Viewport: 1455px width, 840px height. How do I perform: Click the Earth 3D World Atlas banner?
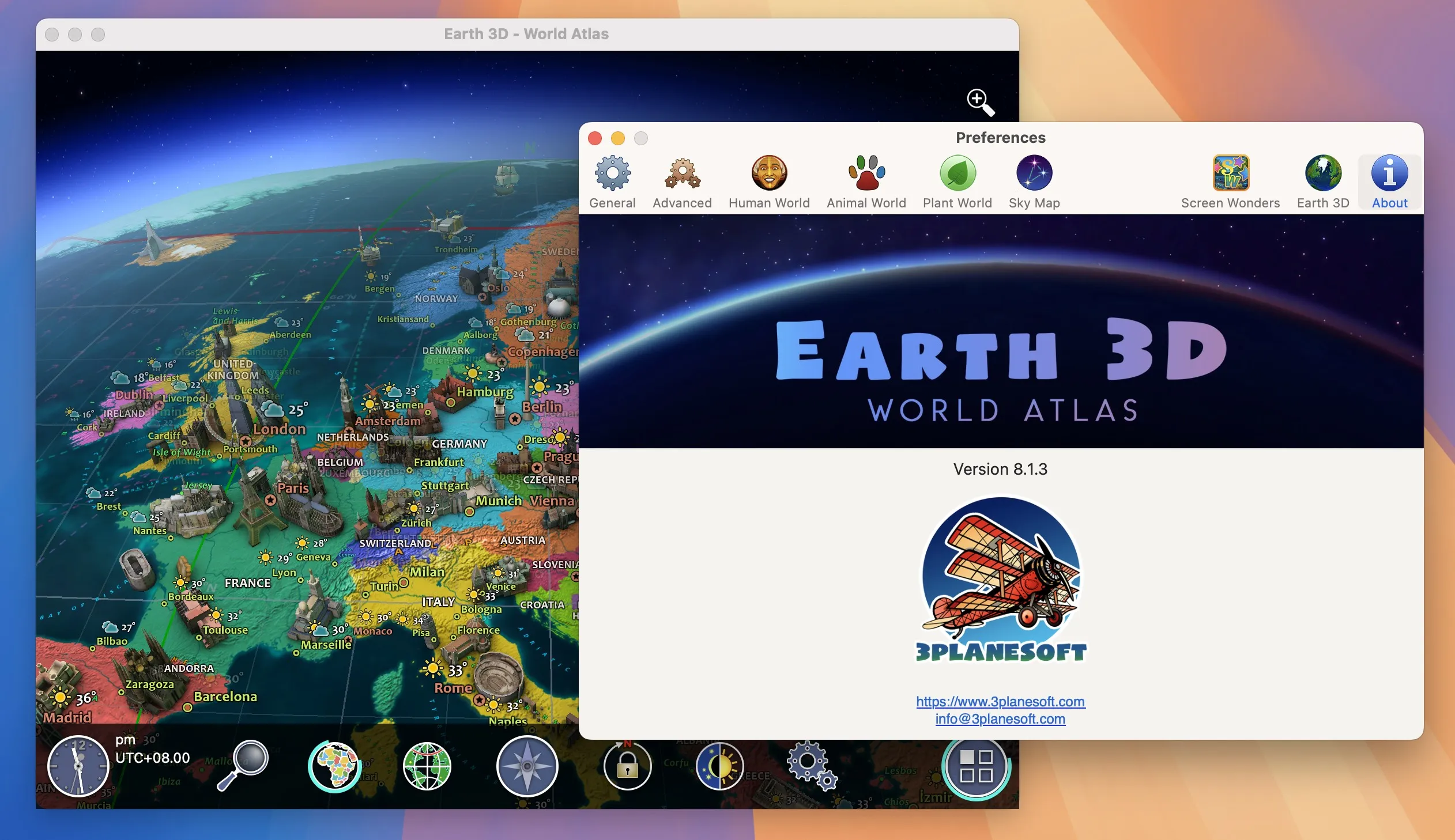pyautogui.click(x=1001, y=331)
